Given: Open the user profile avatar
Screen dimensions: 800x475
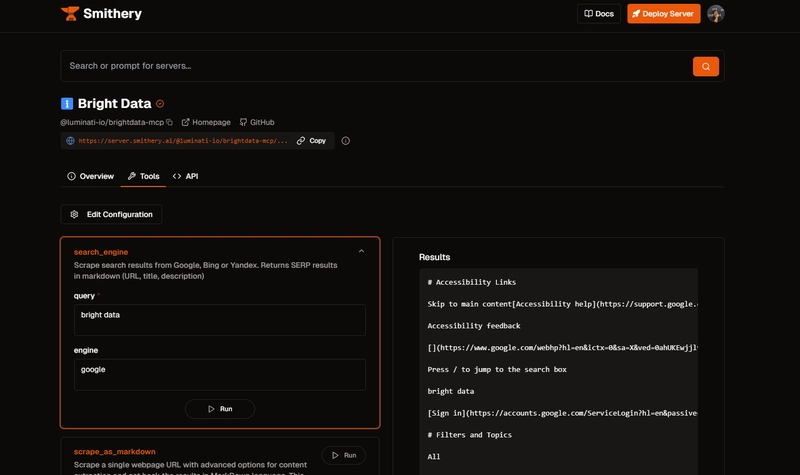Looking at the screenshot, I should click(x=716, y=14).
